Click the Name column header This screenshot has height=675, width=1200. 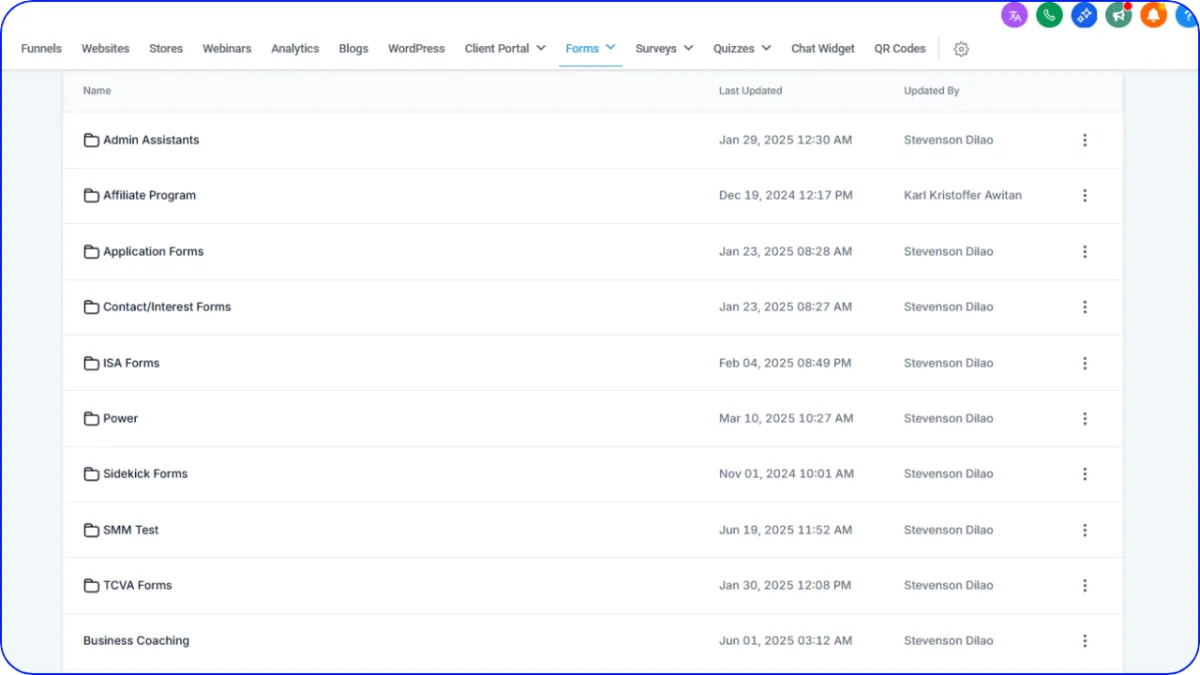[97, 91]
